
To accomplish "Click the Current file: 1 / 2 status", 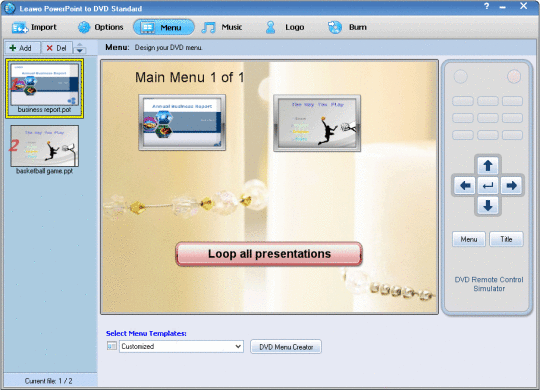I will point(49,381).
